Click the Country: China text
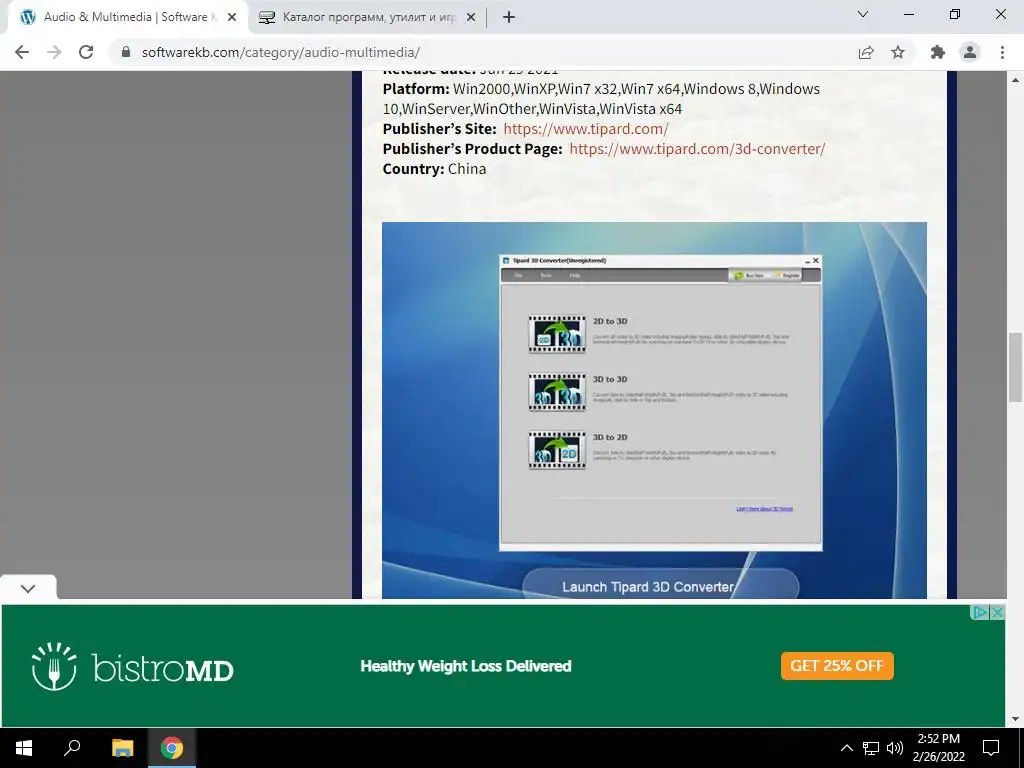1024x768 pixels. click(434, 169)
